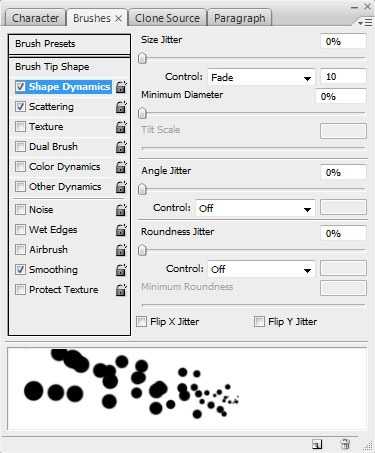Open the Size Jitter Control dropdown set to Fade

pyautogui.click(x=261, y=78)
